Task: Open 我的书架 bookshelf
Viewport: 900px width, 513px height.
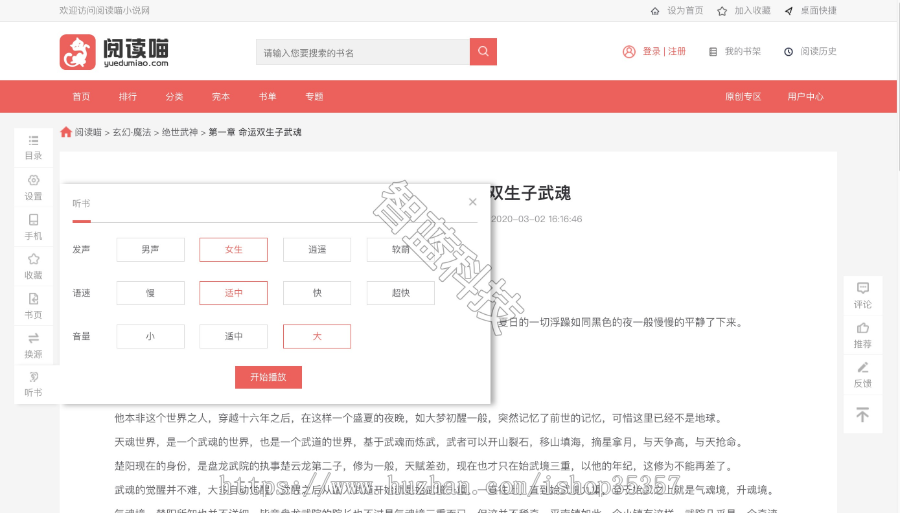Action: 735,52
